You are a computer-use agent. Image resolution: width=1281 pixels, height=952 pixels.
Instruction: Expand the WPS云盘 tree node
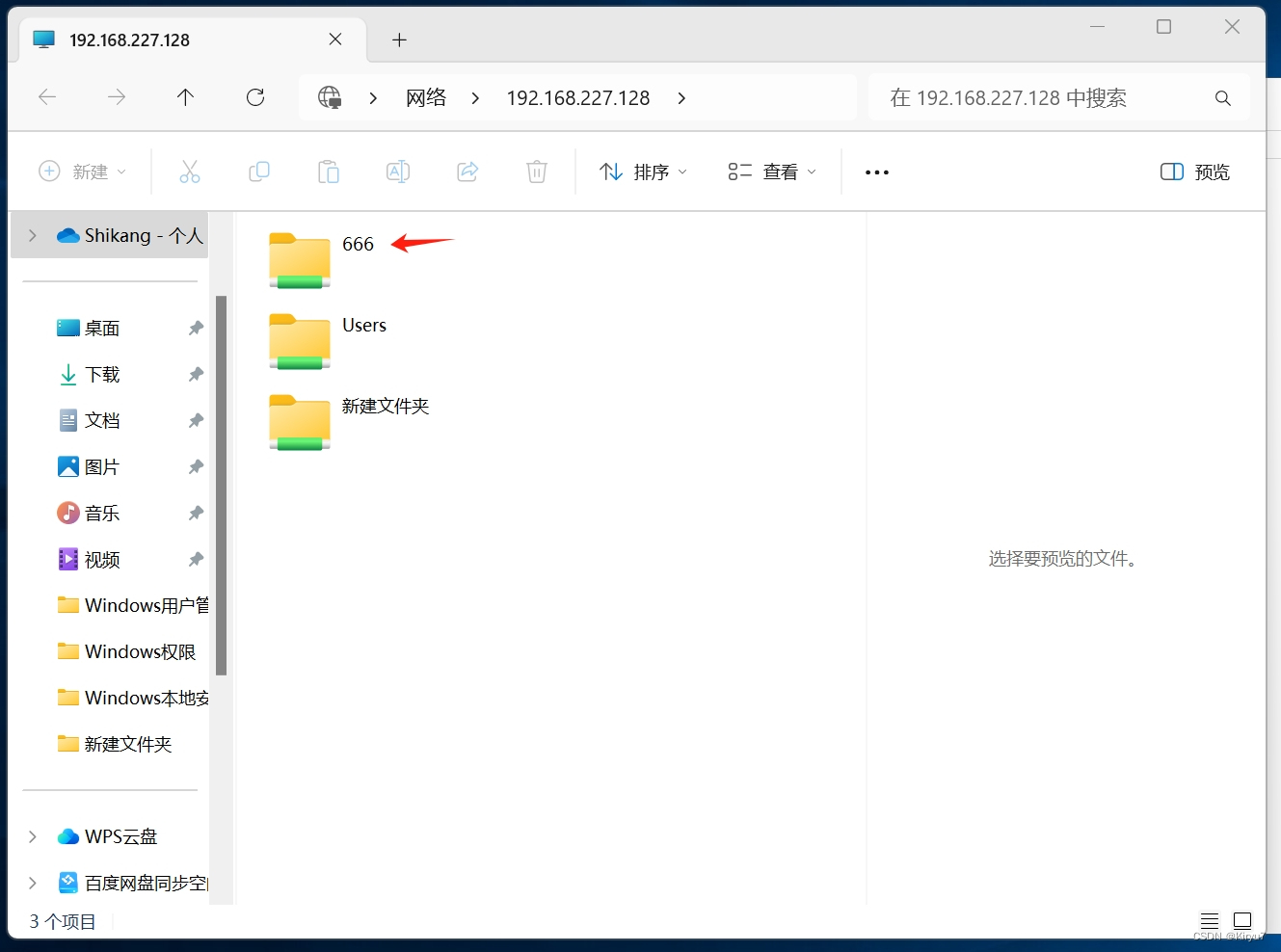tap(33, 837)
